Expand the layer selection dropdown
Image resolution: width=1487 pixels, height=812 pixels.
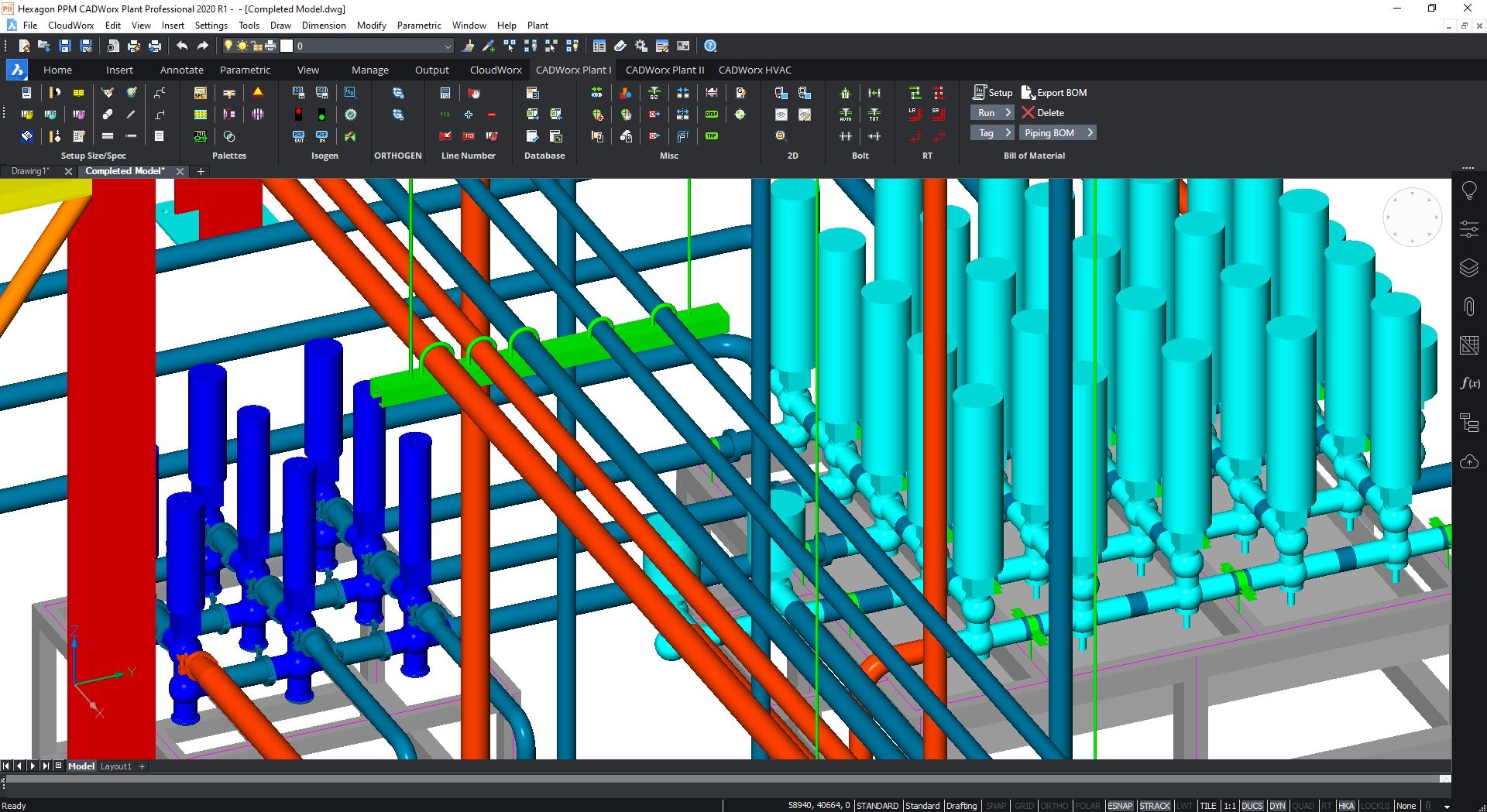point(447,46)
